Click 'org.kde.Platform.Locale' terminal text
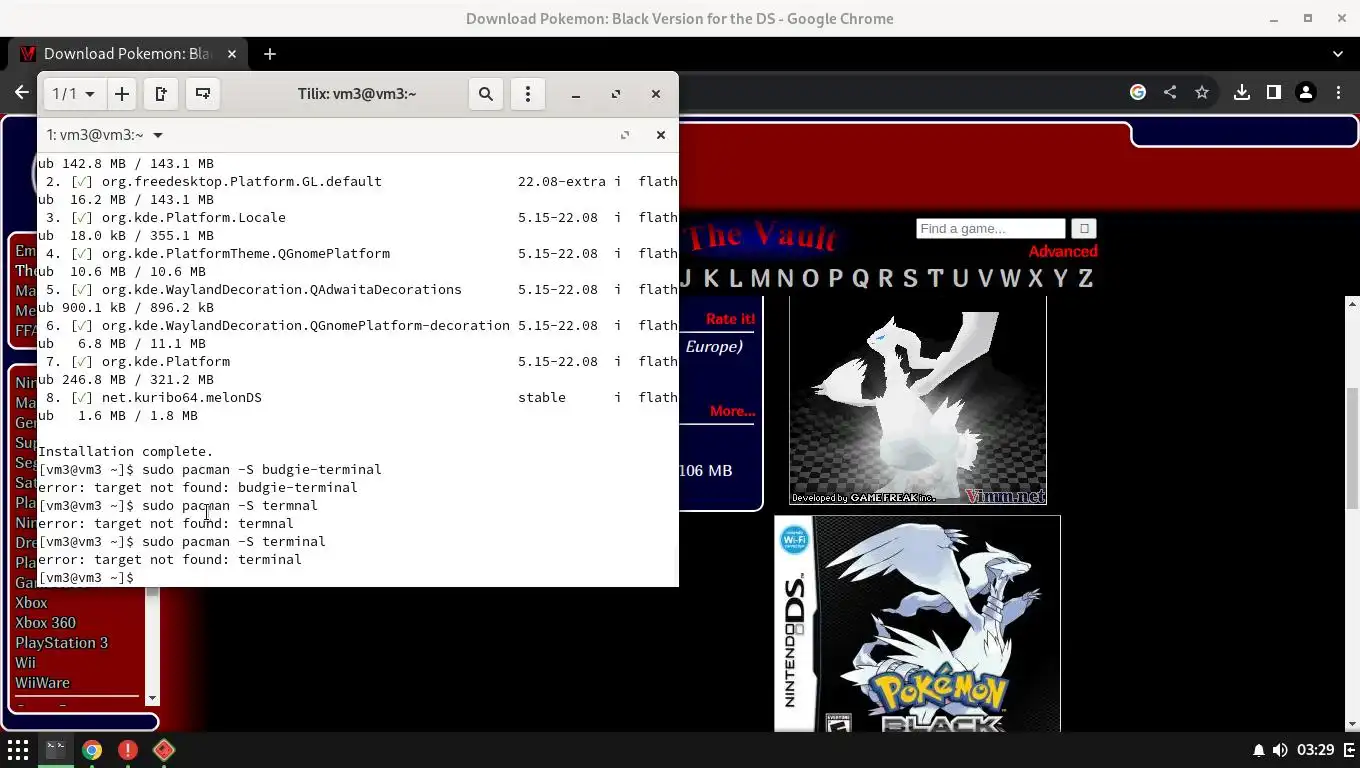 [x=193, y=218]
